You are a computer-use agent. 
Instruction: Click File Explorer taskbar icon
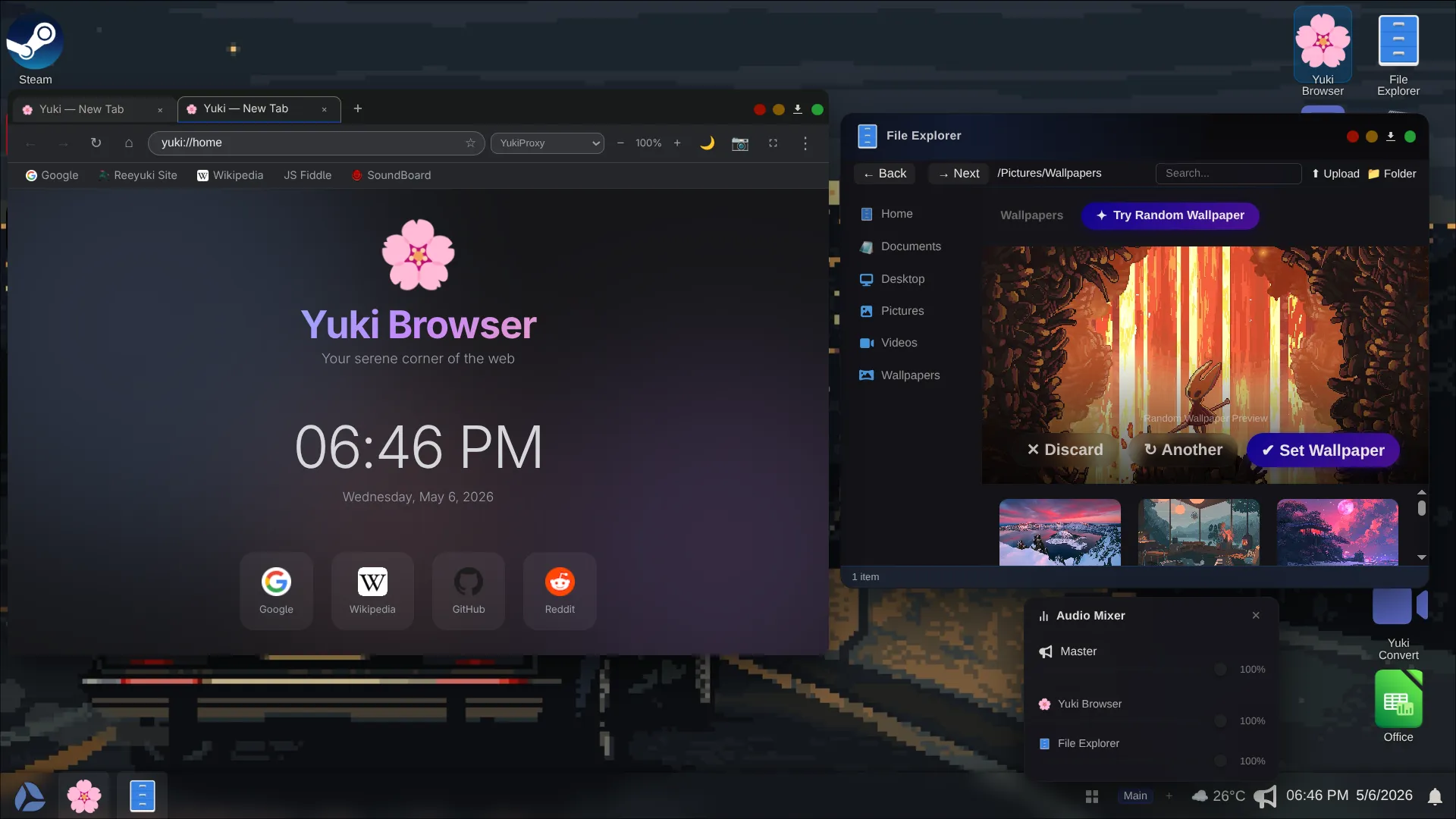tap(142, 796)
